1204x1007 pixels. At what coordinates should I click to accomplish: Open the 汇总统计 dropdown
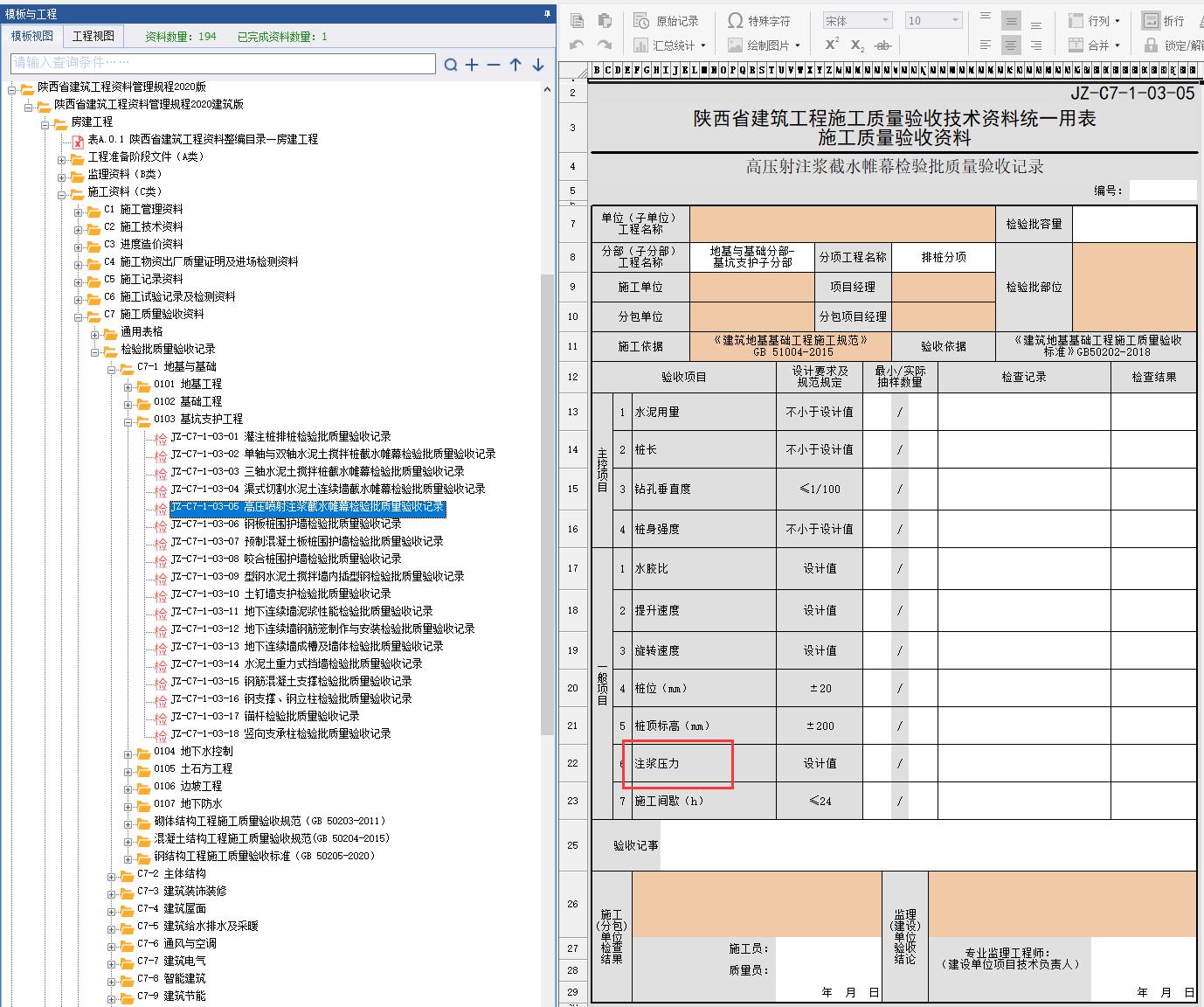(669, 45)
